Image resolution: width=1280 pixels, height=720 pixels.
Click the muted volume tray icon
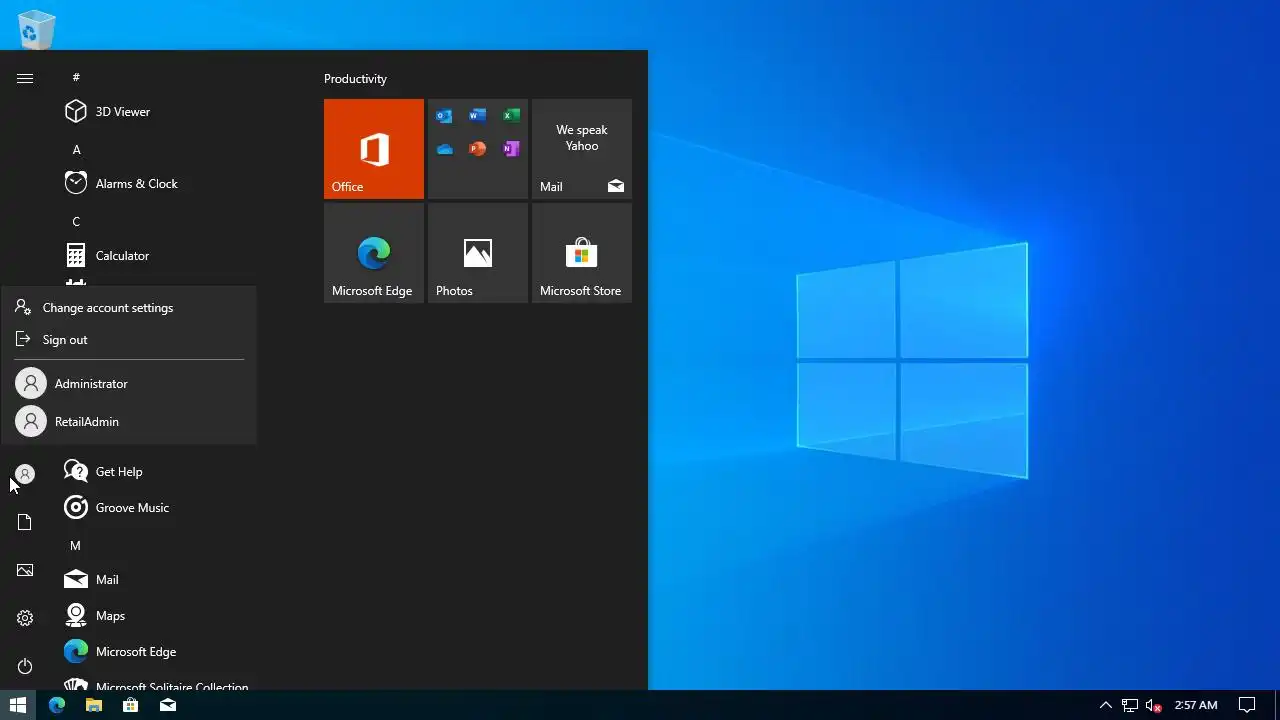pyautogui.click(x=1153, y=705)
